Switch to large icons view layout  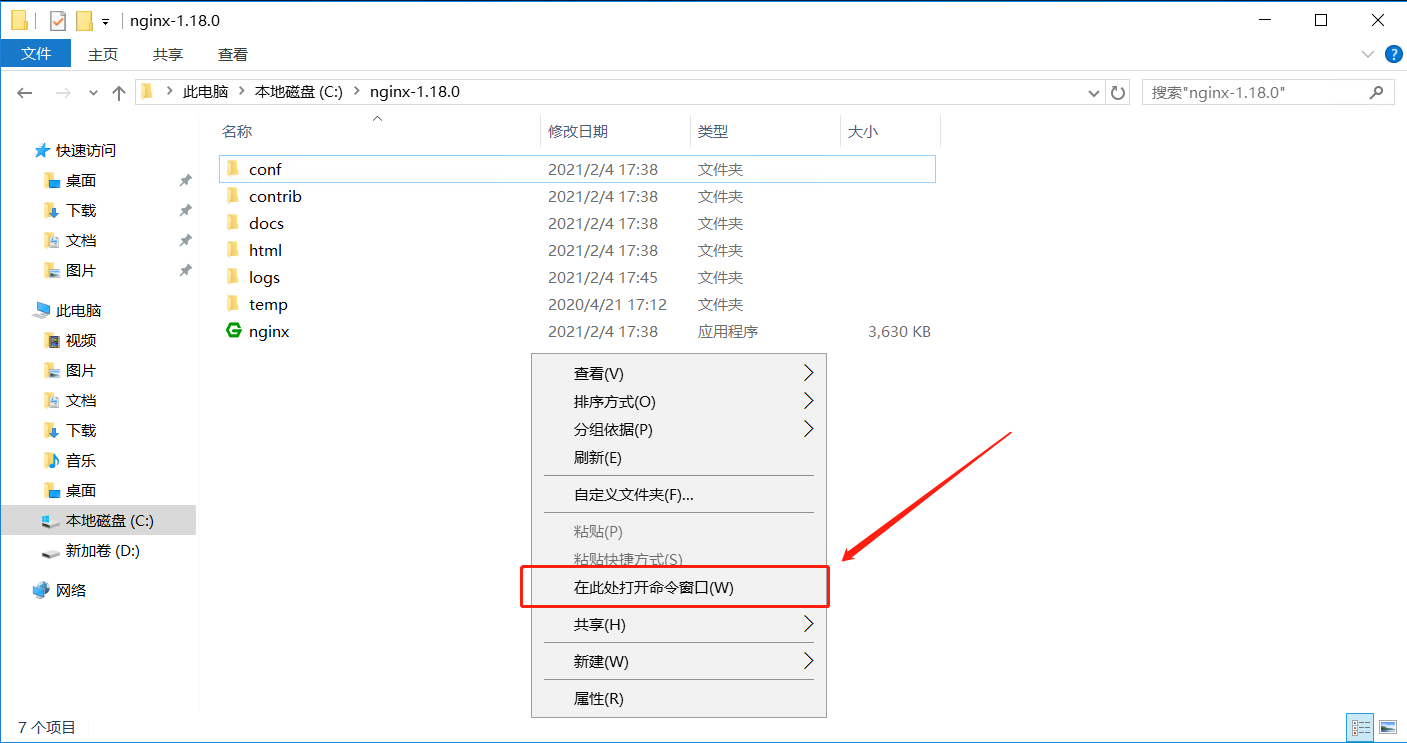coord(1387,727)
